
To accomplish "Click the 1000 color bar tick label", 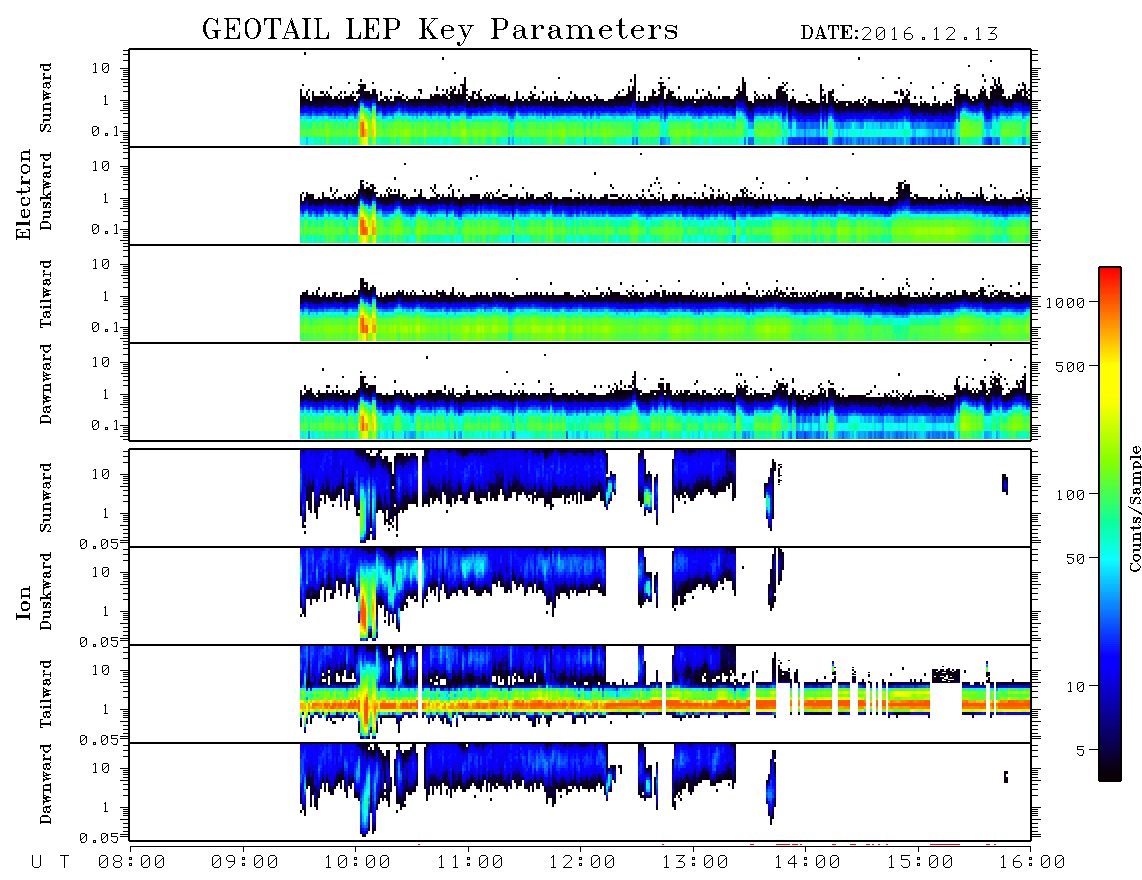I will 1065,302.
